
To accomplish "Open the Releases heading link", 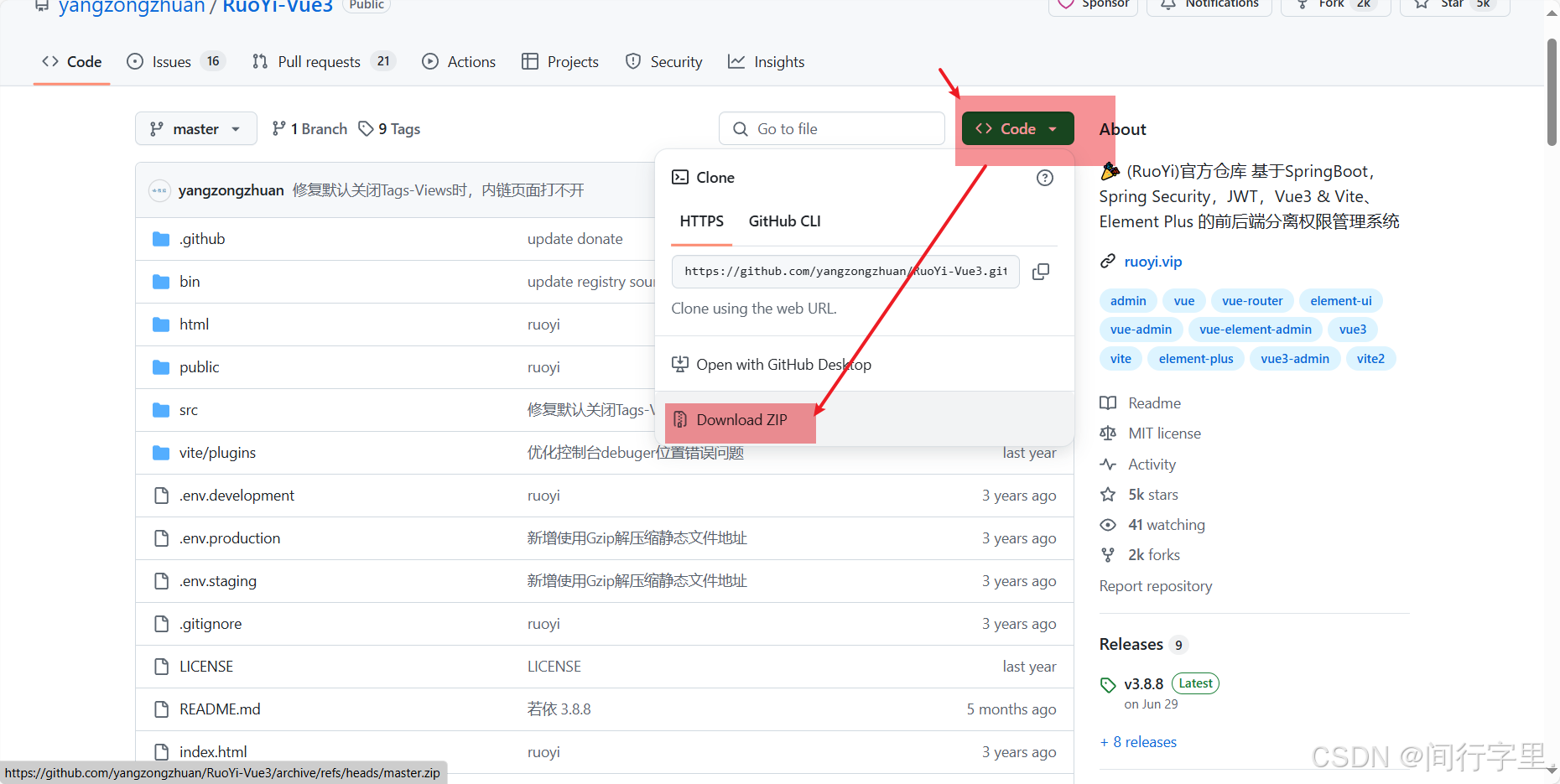I will [1131, 644].
